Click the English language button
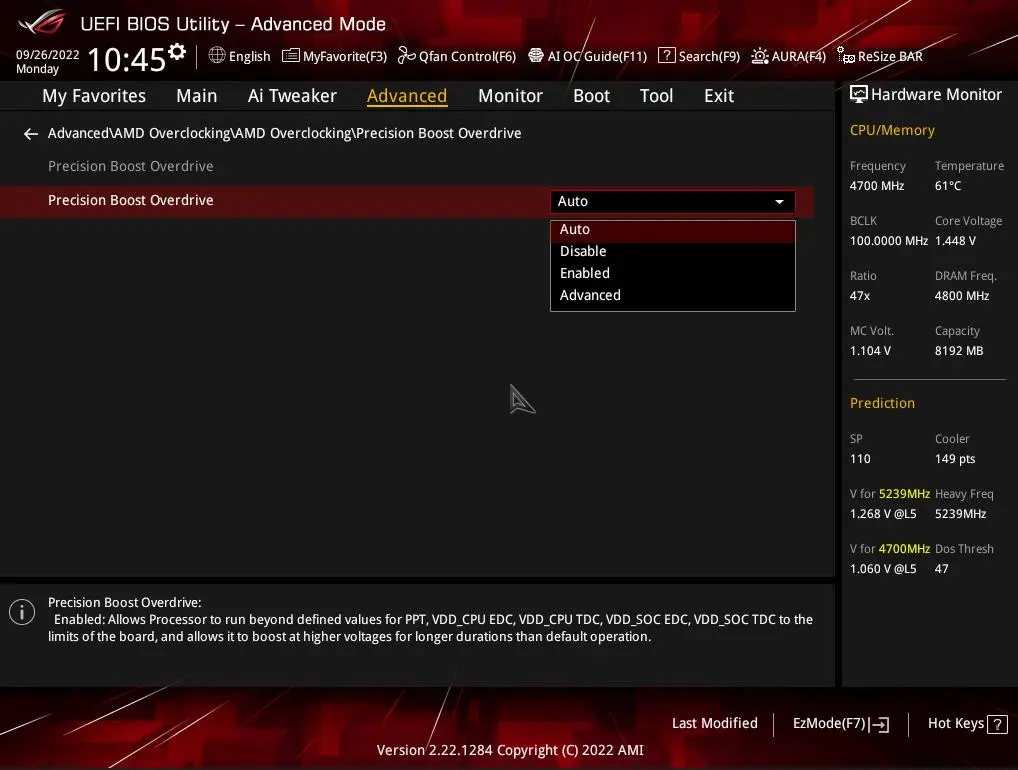 coord(240,56)
